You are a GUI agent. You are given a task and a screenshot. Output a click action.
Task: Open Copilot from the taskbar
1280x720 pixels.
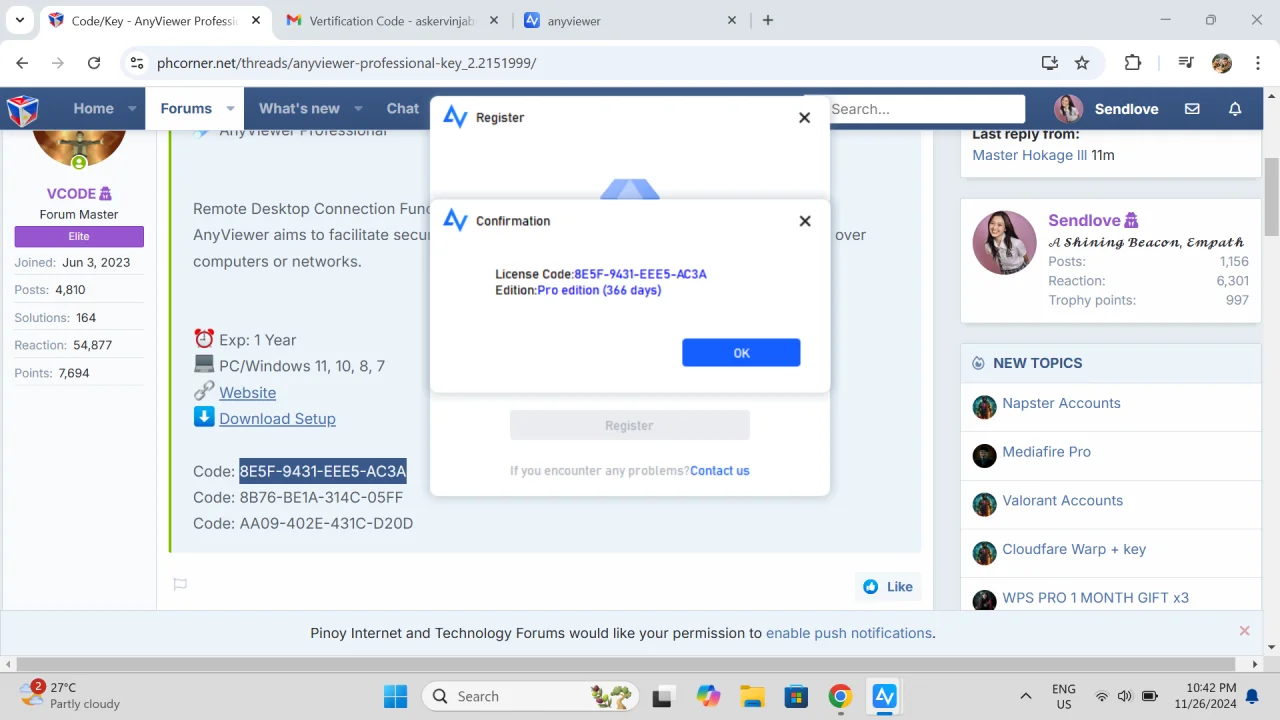tap(708, 696)
